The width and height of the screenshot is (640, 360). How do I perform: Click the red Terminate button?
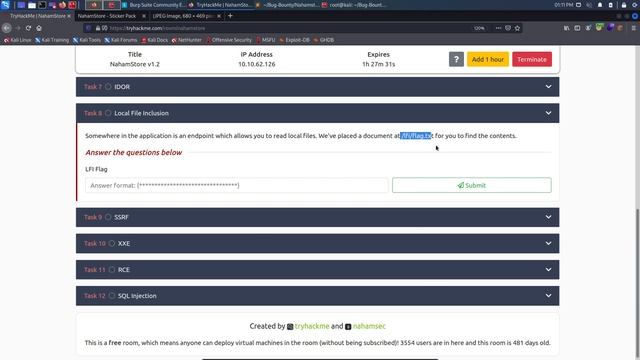tap(532, 59)
